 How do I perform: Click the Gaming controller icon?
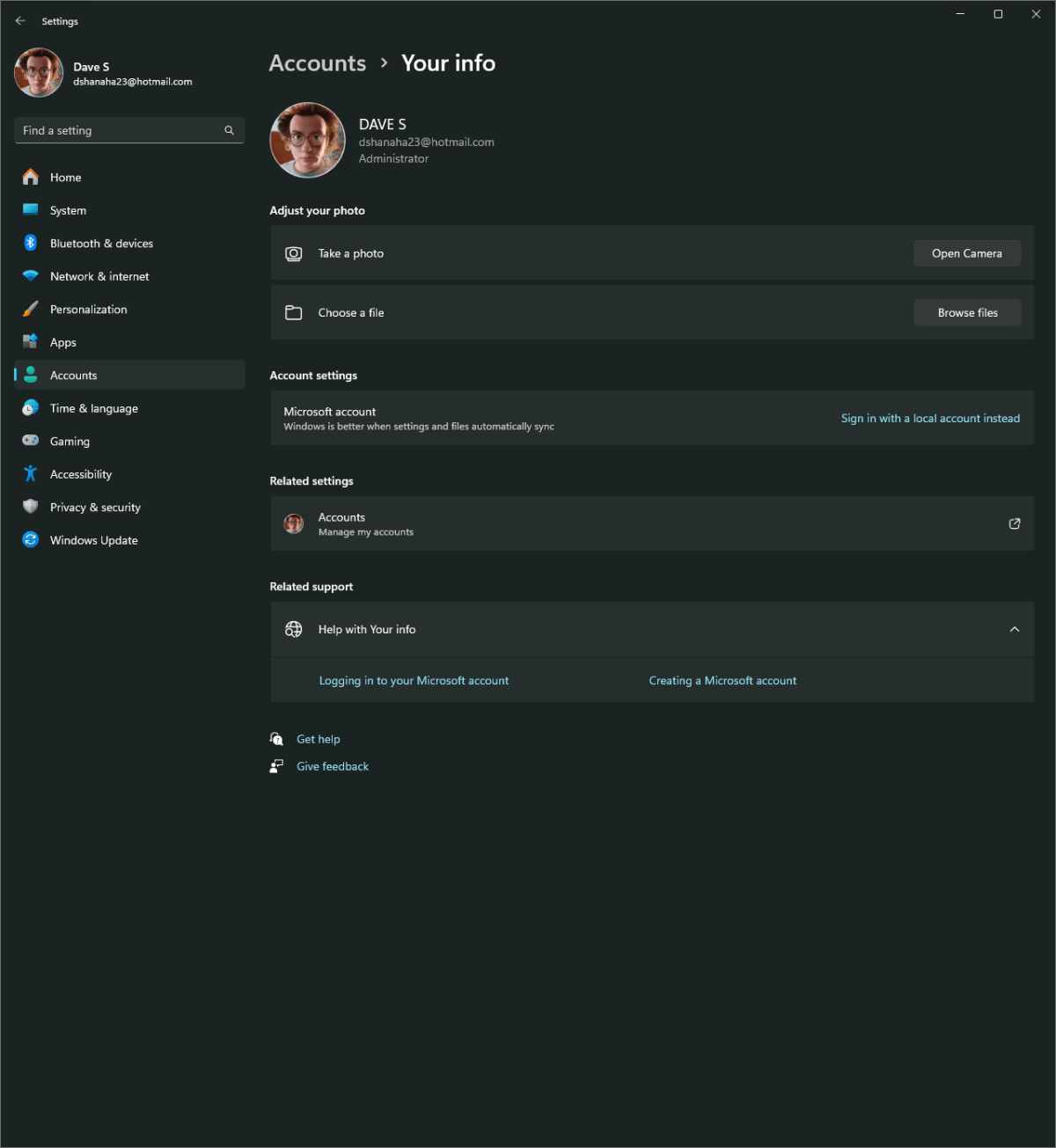point(31,442)
